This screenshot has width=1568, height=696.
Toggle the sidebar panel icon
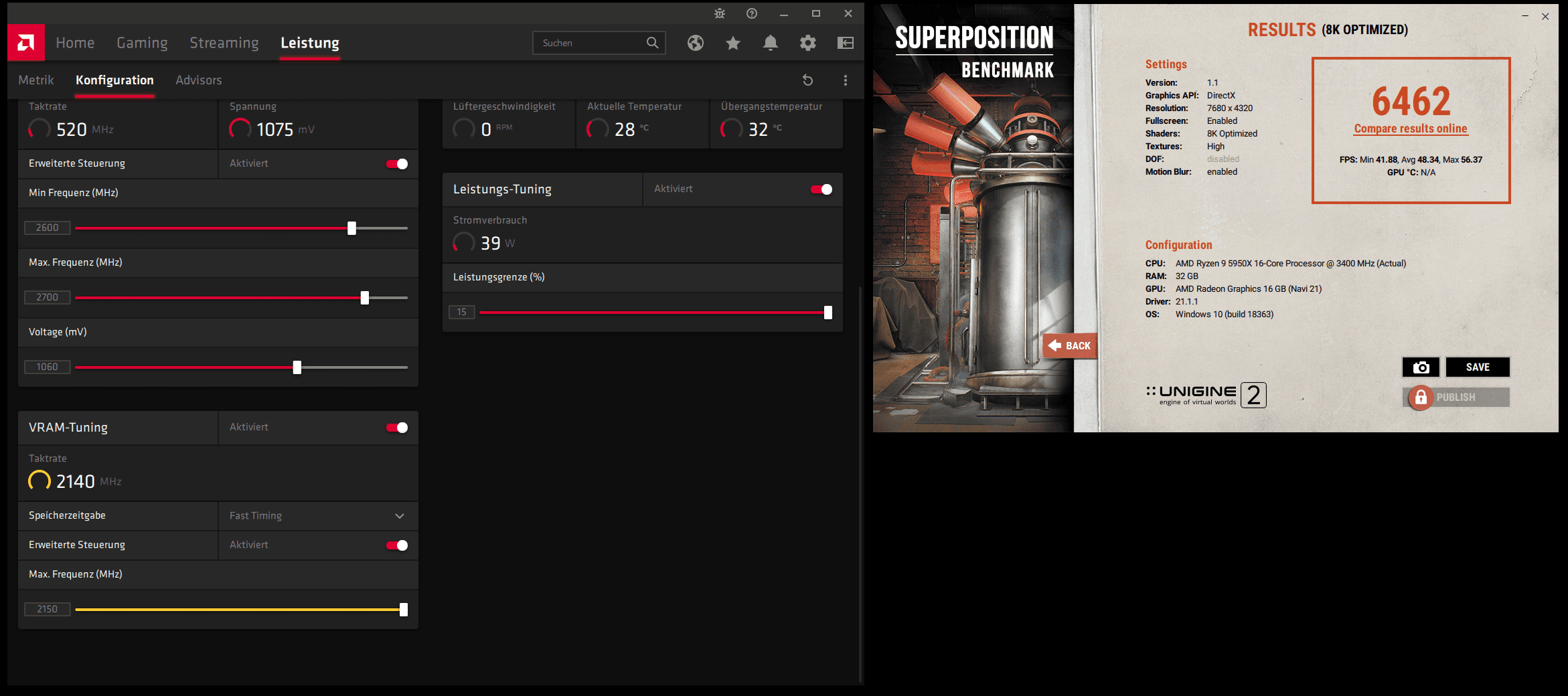click(x=846, y=43)
